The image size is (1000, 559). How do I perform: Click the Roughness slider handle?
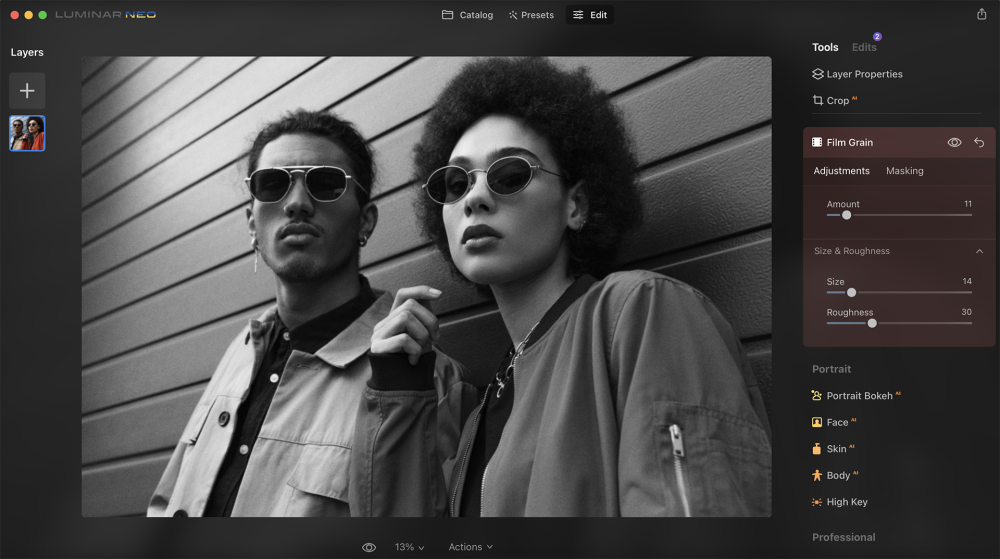point(872,323)
